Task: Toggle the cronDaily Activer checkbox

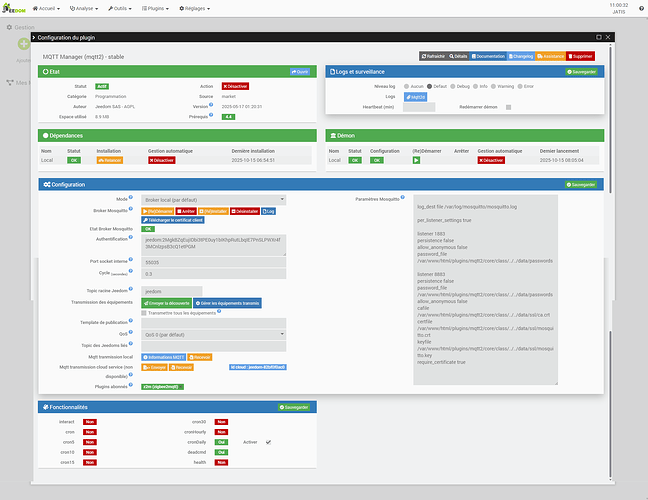Action: [268, 442]
